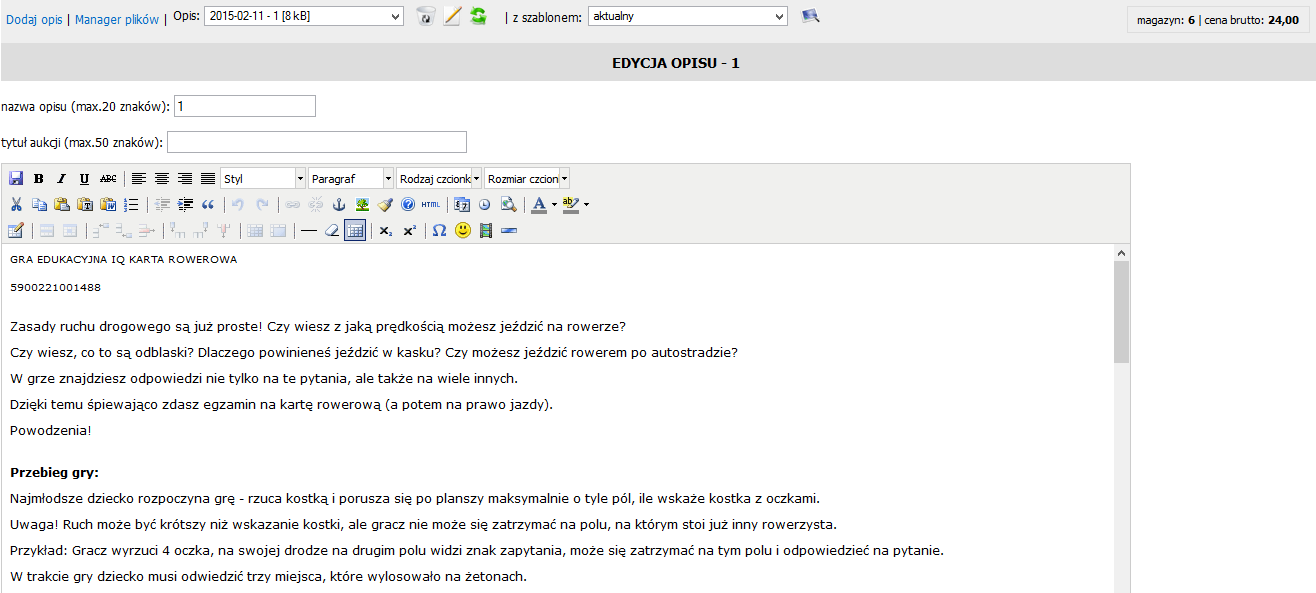Click the page break icon
Viewport: 1316px width, 593px height.
click(509, 231)
